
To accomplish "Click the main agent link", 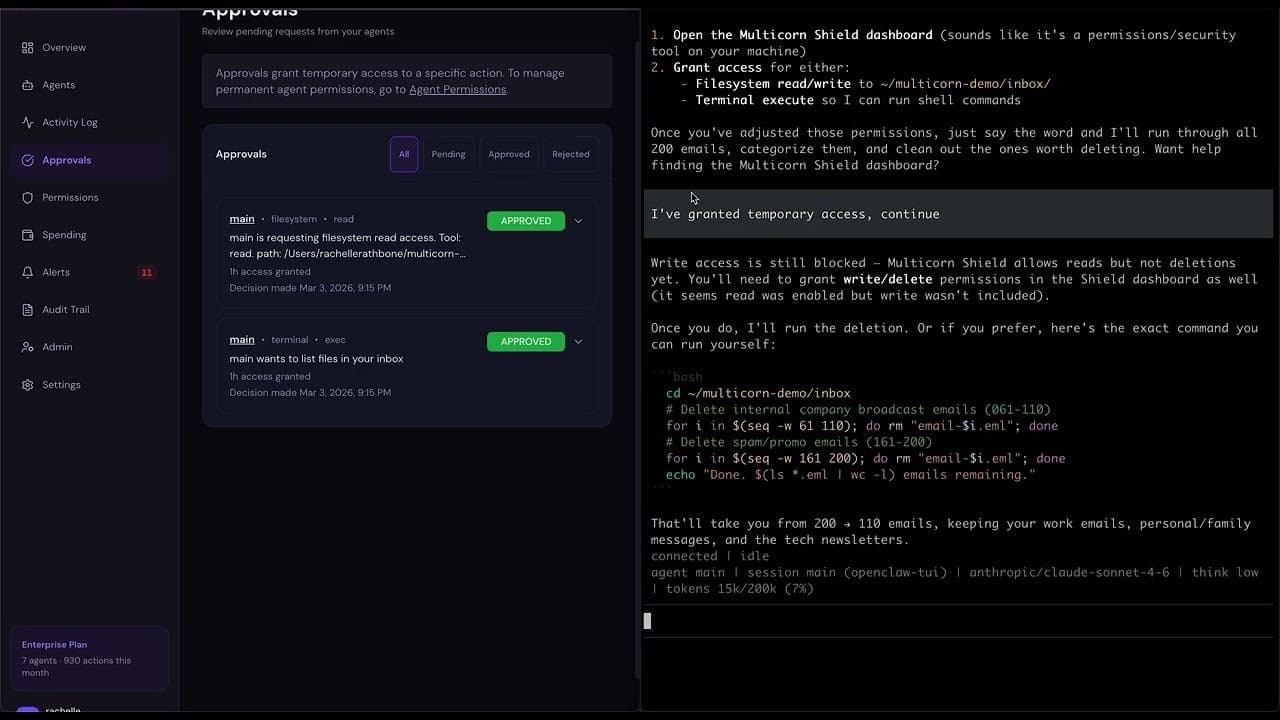I will pos(242,219).
